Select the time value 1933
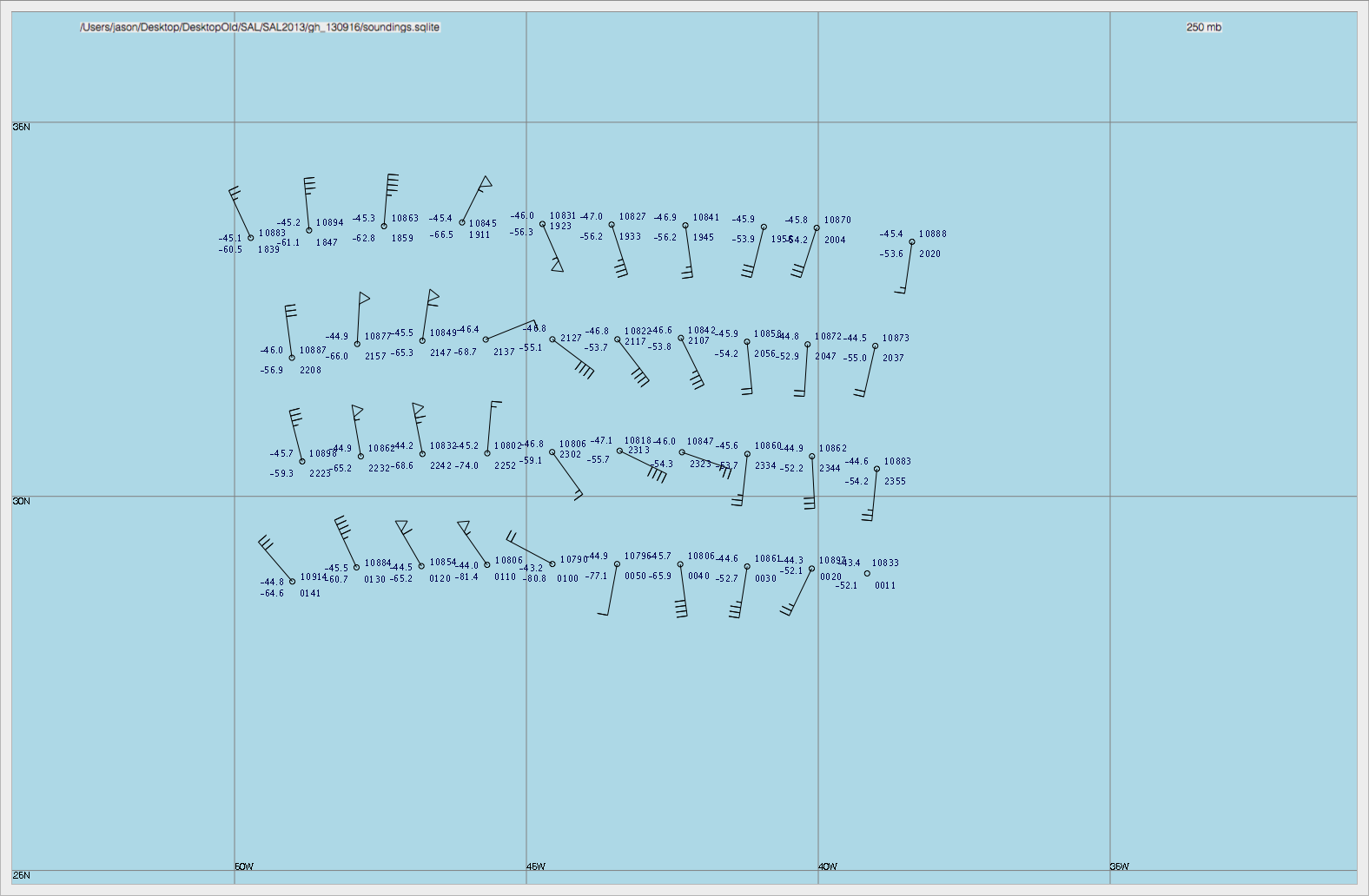 tap(630, 237)
